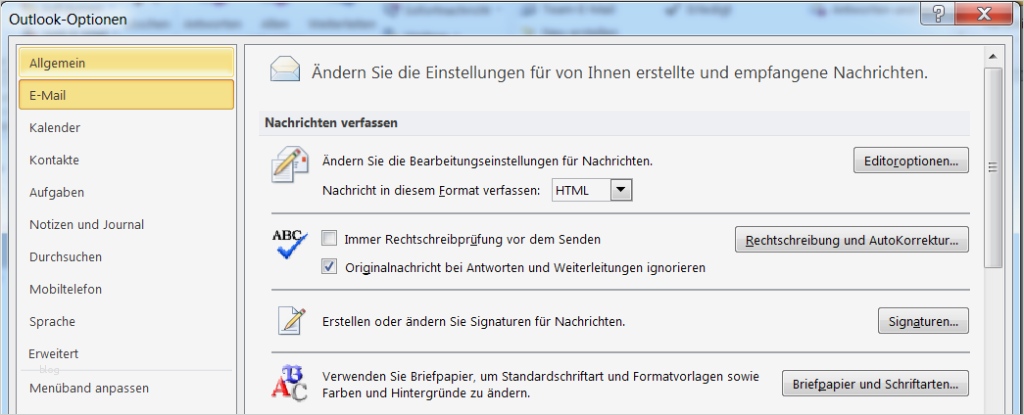Viewport: 1024px width, 415px height.
Task: Close the Outlook-Optionen dialog
Action: point(982,12)
